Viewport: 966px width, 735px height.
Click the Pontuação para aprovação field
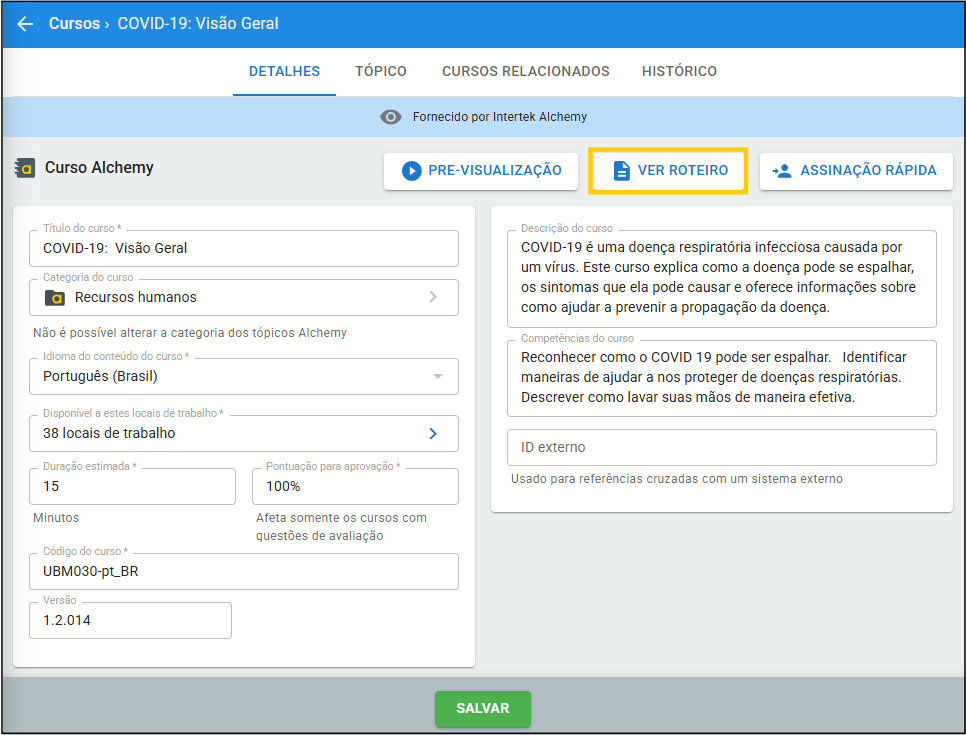pyautogui.click(x=355, y=486)
